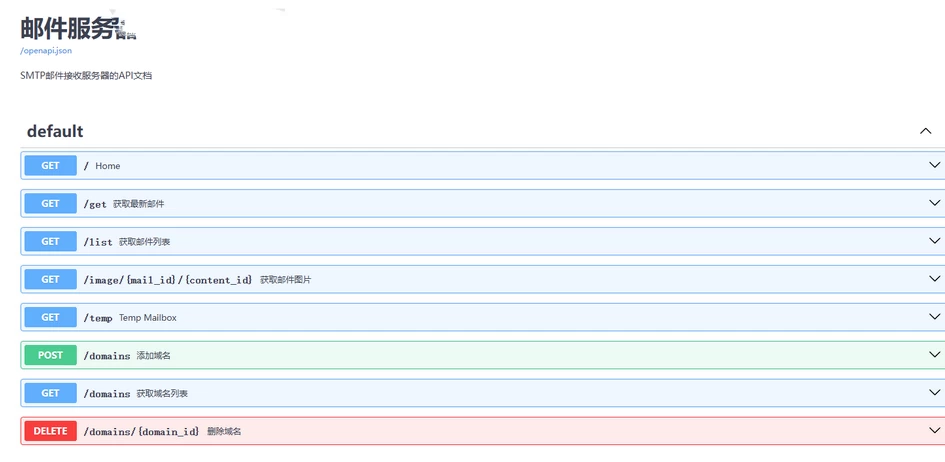This screenshot has height=462, width=945.
Task: Select the /list endpoint path
Action: 98,242
